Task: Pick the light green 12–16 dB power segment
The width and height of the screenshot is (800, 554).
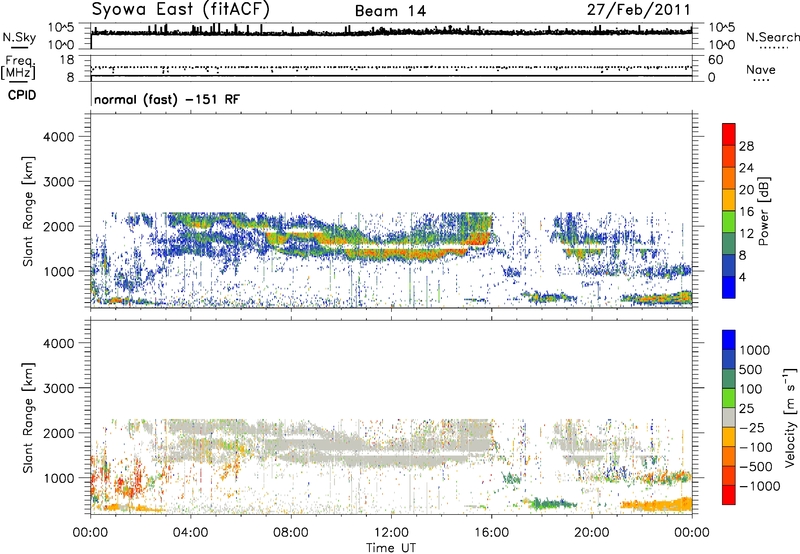Action: point(729,221)
